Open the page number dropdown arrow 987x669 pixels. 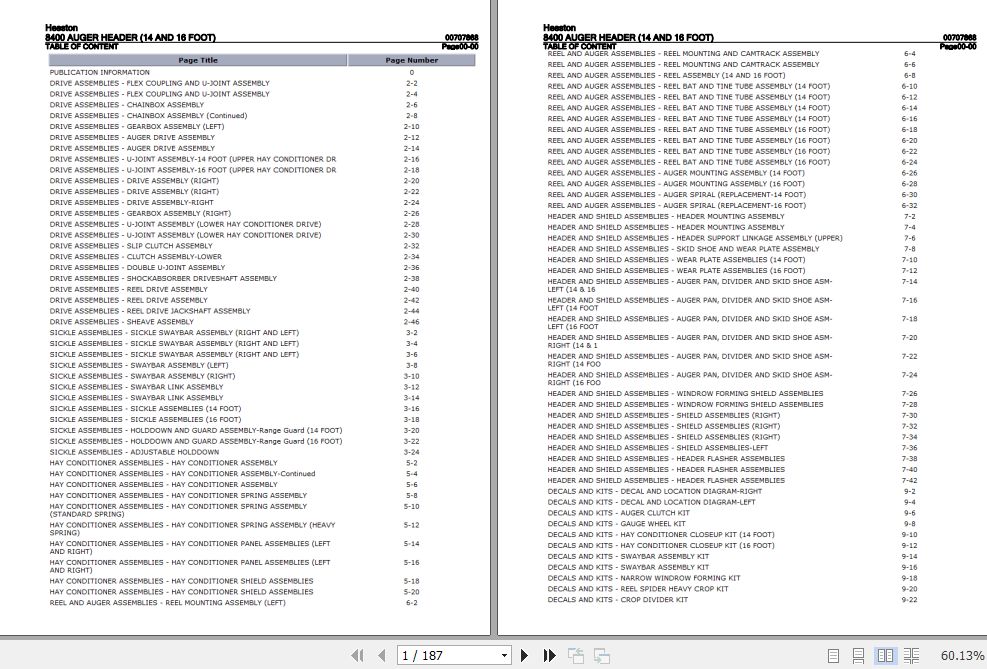[504, 656]
